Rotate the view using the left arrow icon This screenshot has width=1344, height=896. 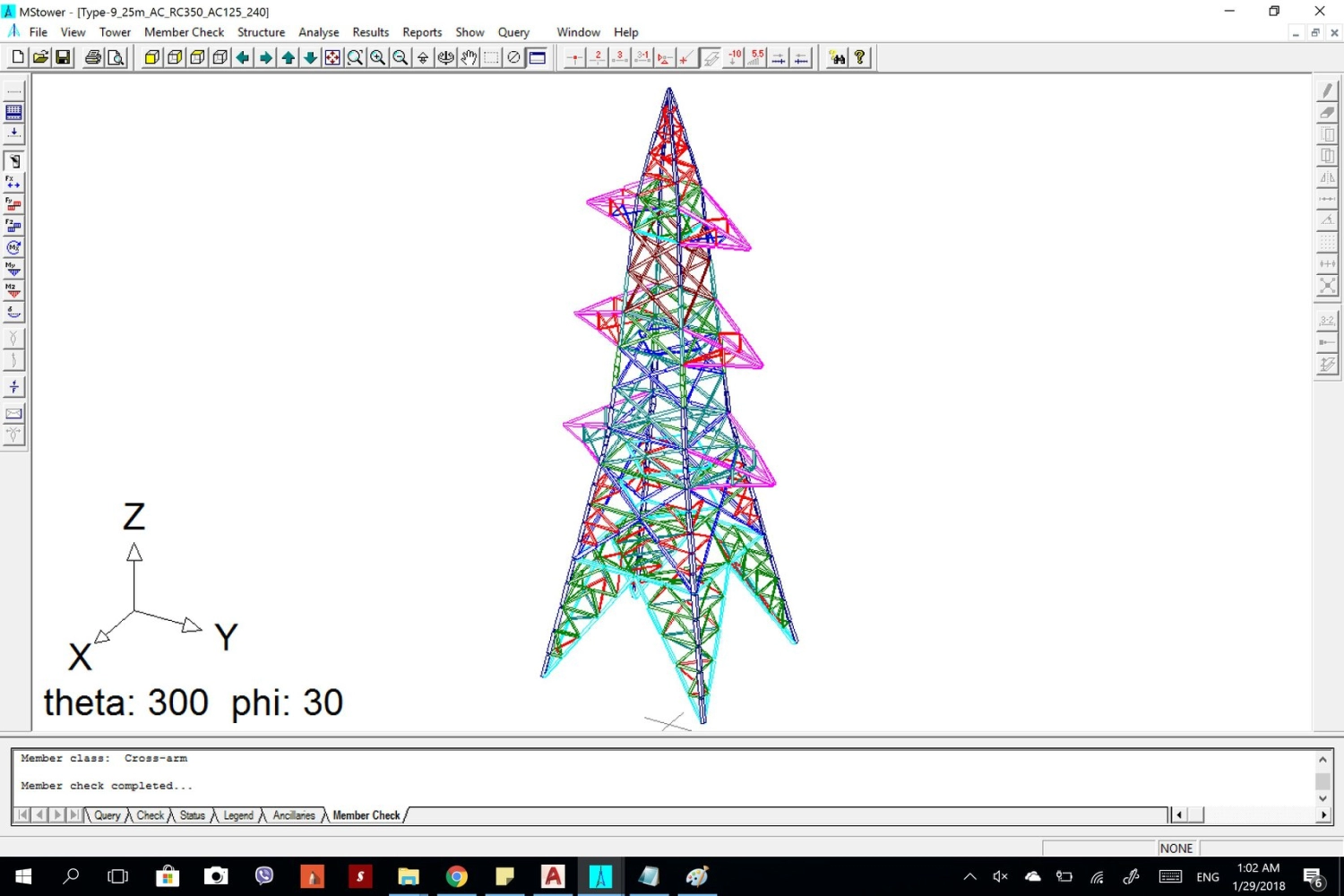pyautogui.click(x=243, y=57)
